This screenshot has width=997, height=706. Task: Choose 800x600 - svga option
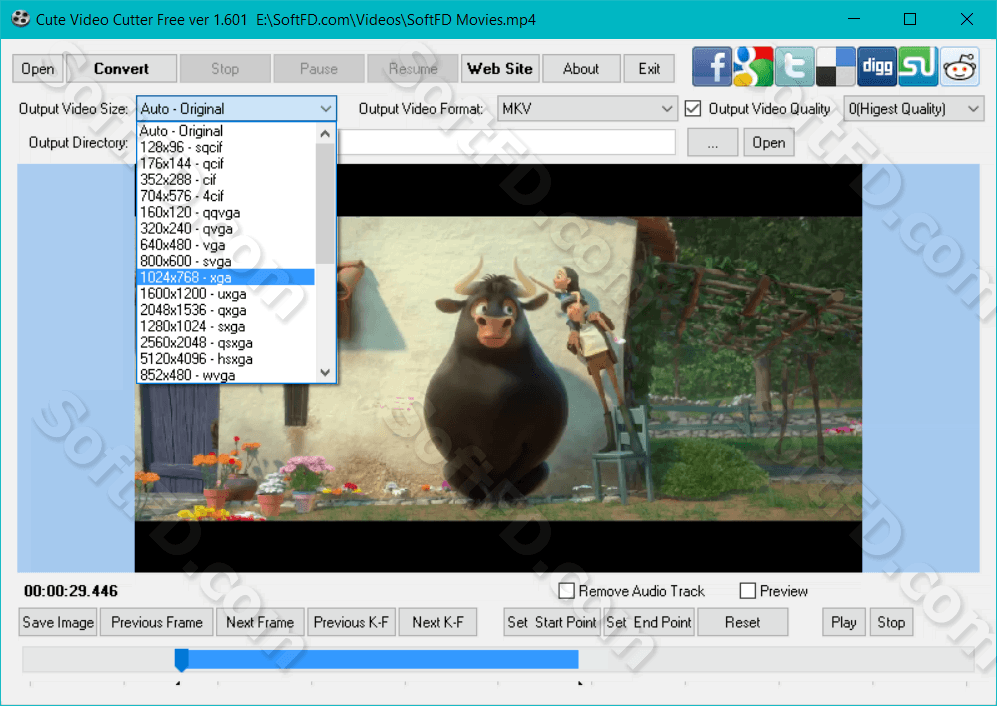click(x=226, y=261)
